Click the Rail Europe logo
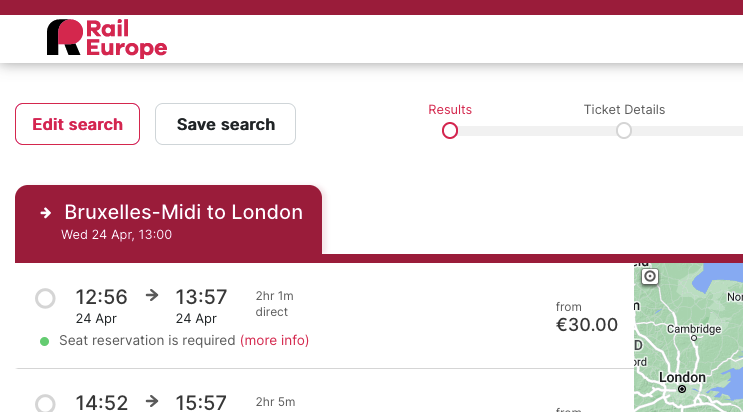This screenshot has height=412, width=743. click(x=107, y=38)
